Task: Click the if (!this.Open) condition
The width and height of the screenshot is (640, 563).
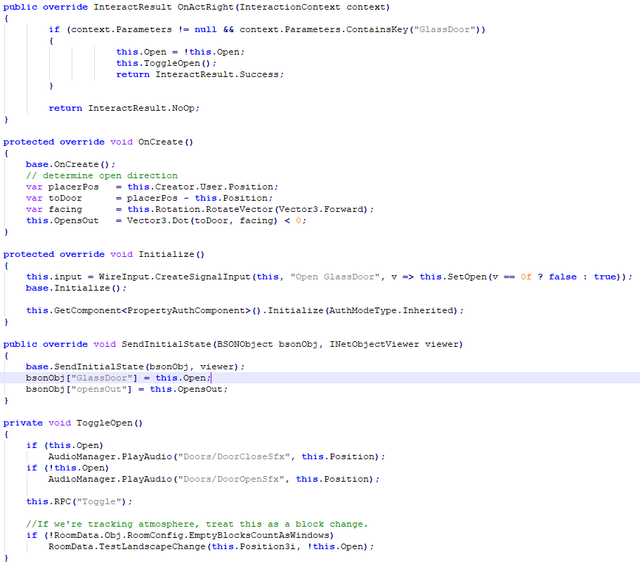Action: 68,468
